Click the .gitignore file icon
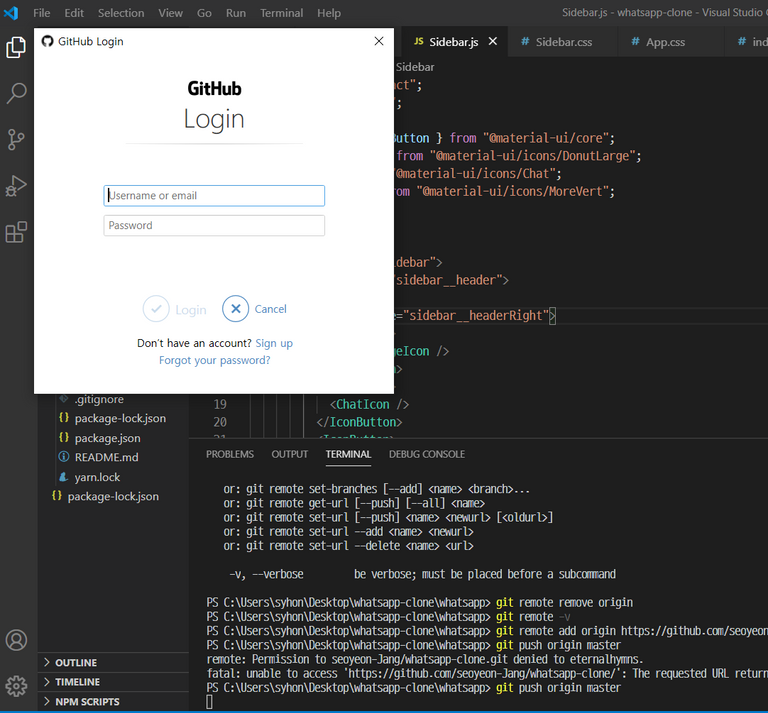Image resolution: width=768 pixels, height=713 pixels. (64, 399)
